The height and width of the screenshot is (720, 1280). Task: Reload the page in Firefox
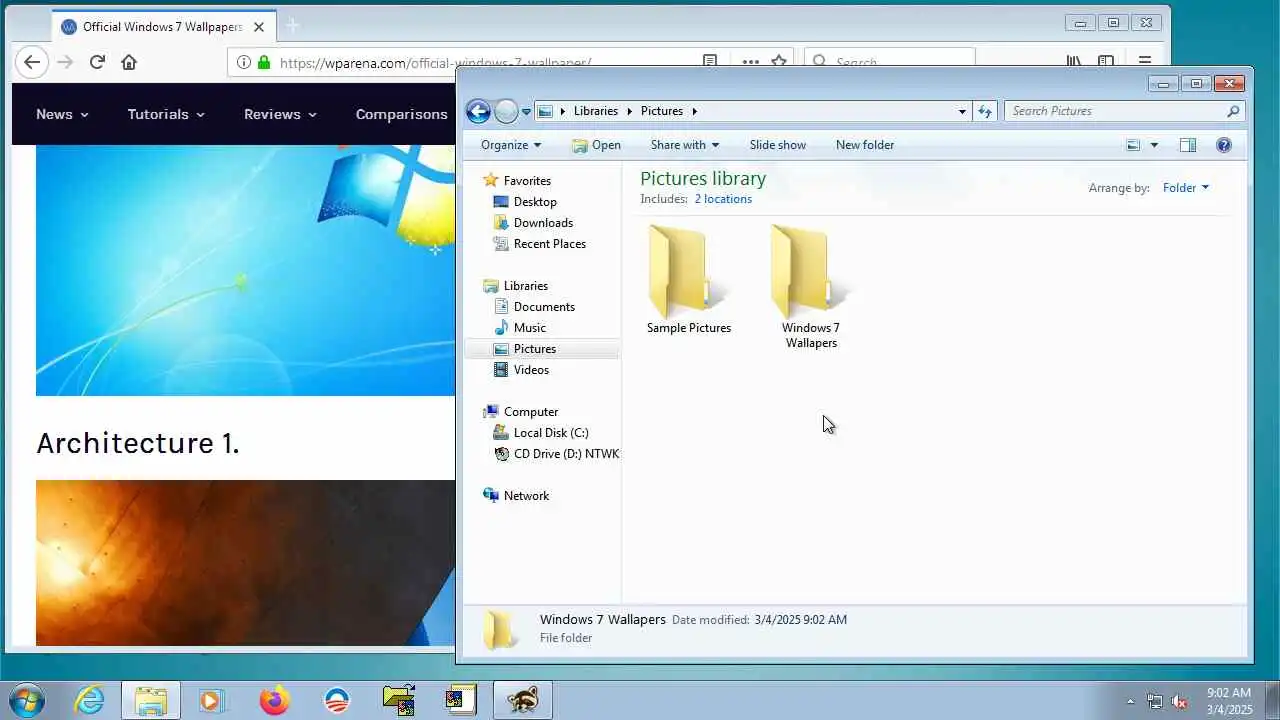[x=97, y=62]
